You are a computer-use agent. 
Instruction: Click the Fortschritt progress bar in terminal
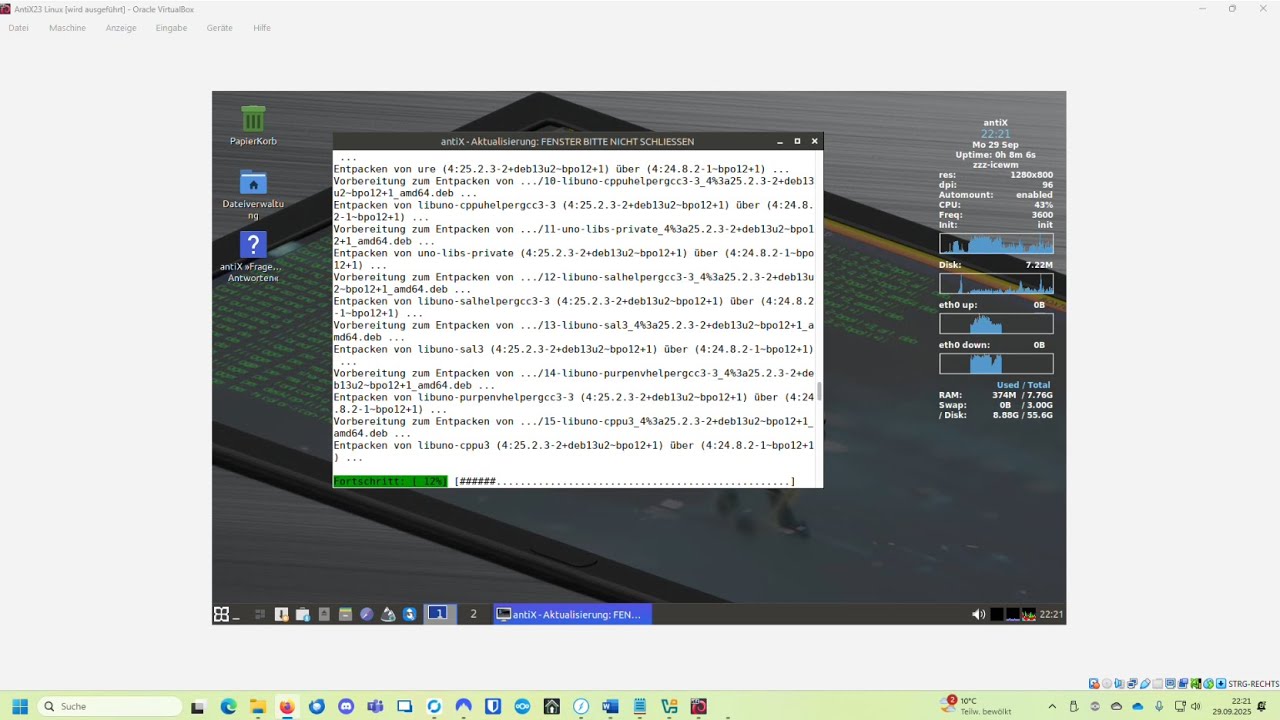click(x=564, y=481)
